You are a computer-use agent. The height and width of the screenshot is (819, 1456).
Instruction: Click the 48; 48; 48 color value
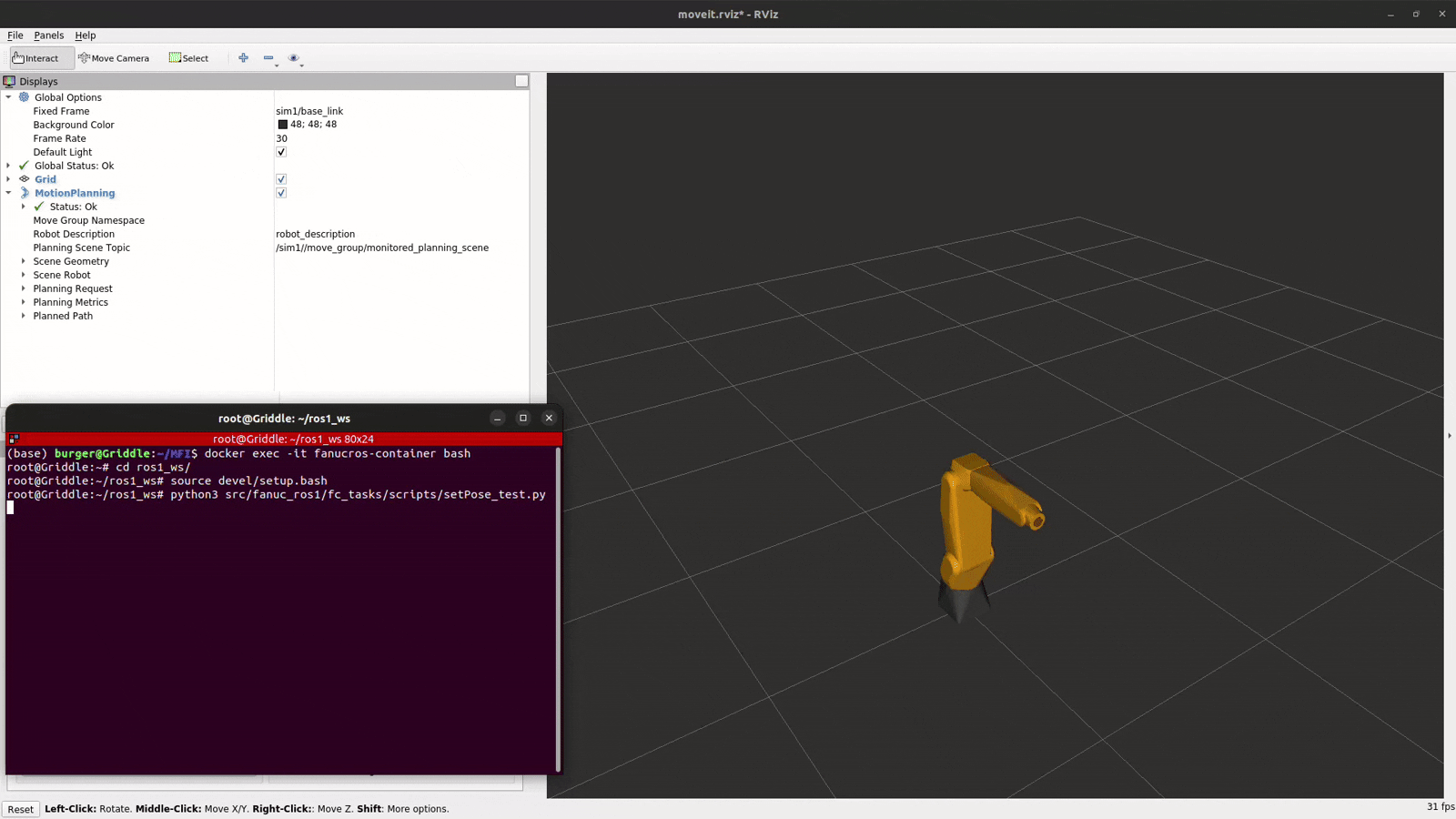tap(313, 125)
